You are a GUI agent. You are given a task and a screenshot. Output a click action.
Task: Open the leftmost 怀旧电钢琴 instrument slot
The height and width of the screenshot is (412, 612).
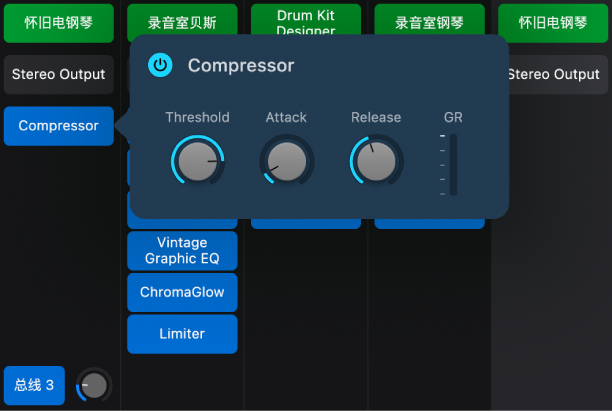coord(59,23)
